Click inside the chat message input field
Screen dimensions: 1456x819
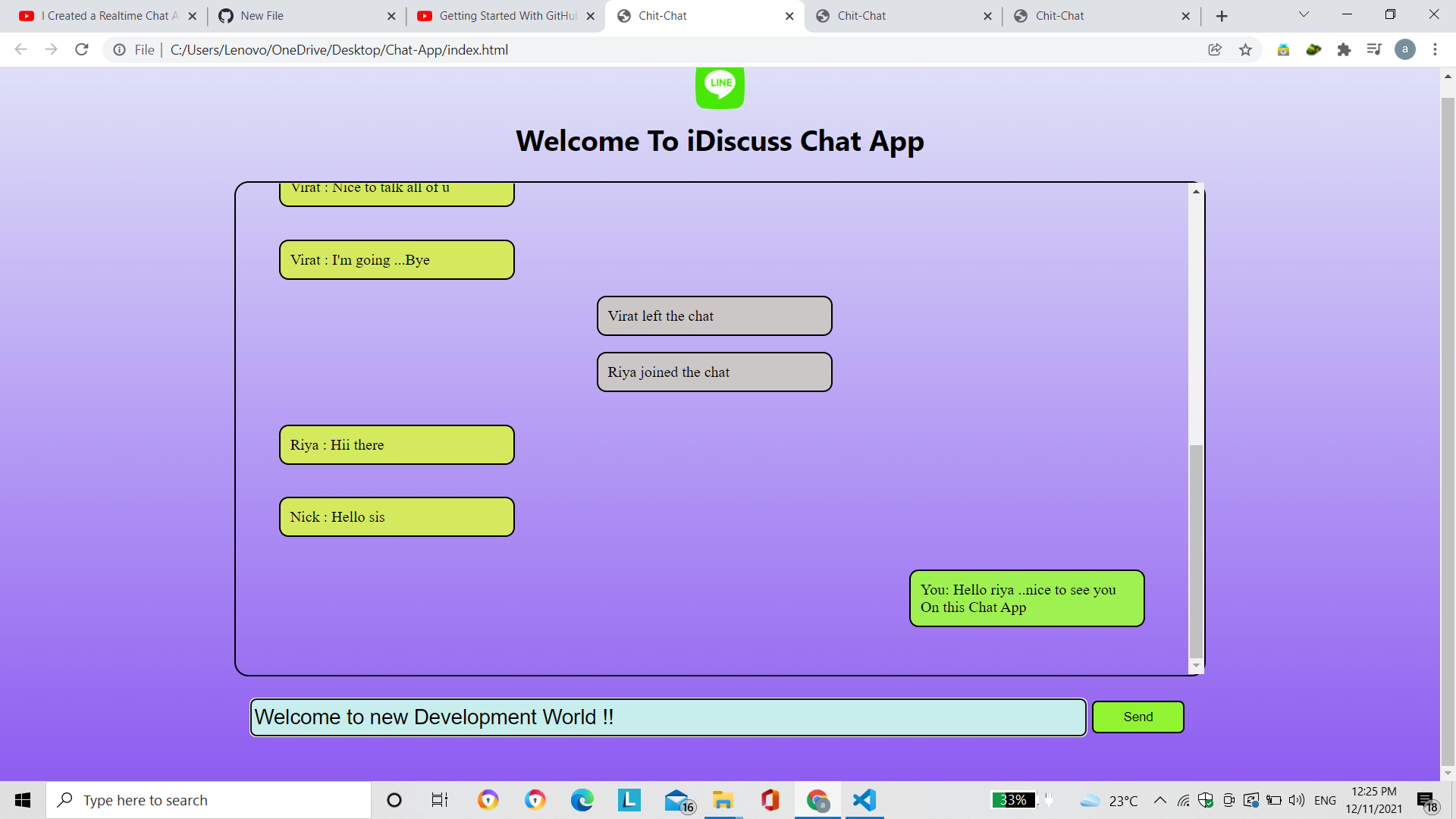[667, 717]
